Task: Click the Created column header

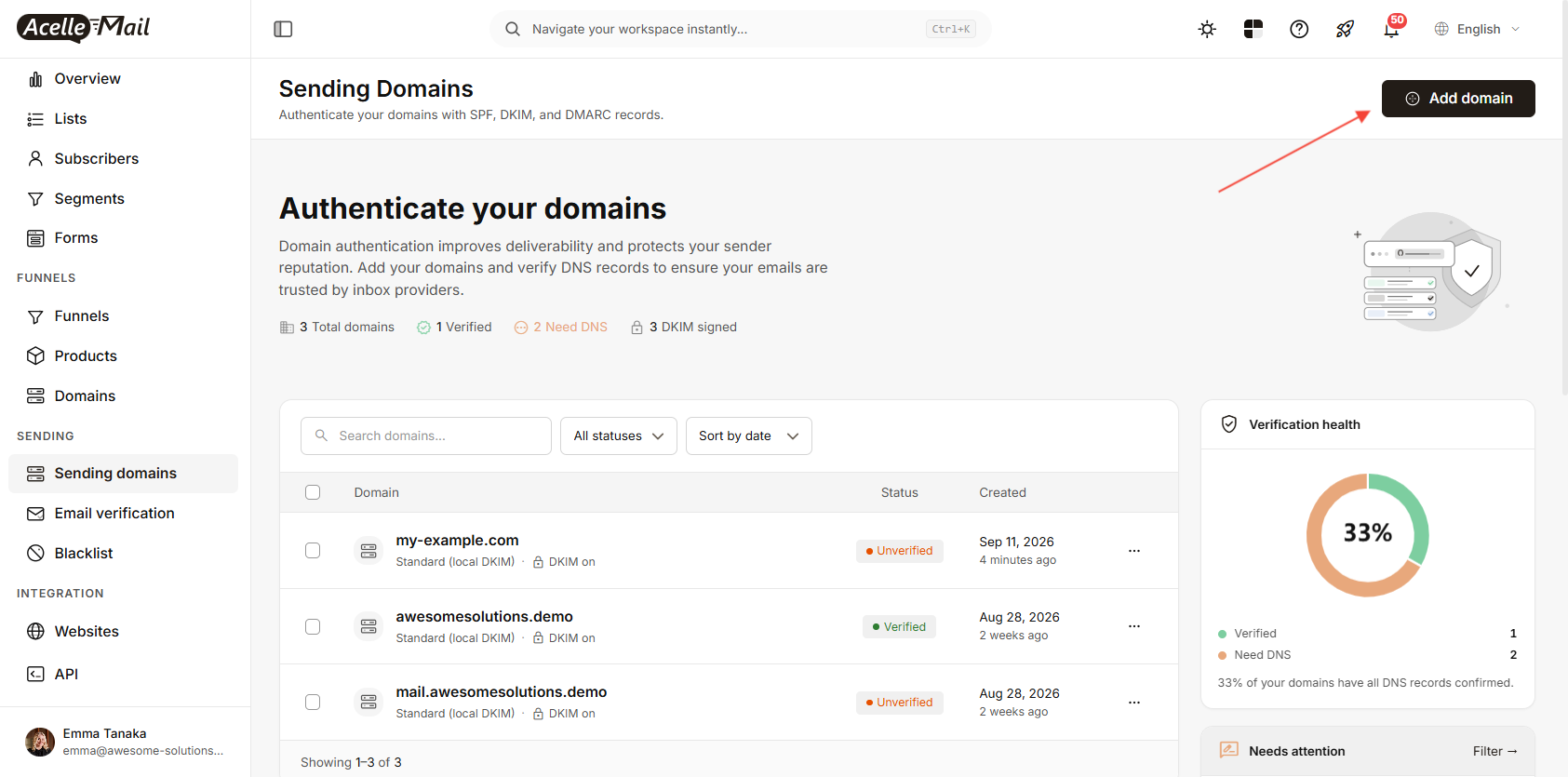Action: coord(1002,492)
